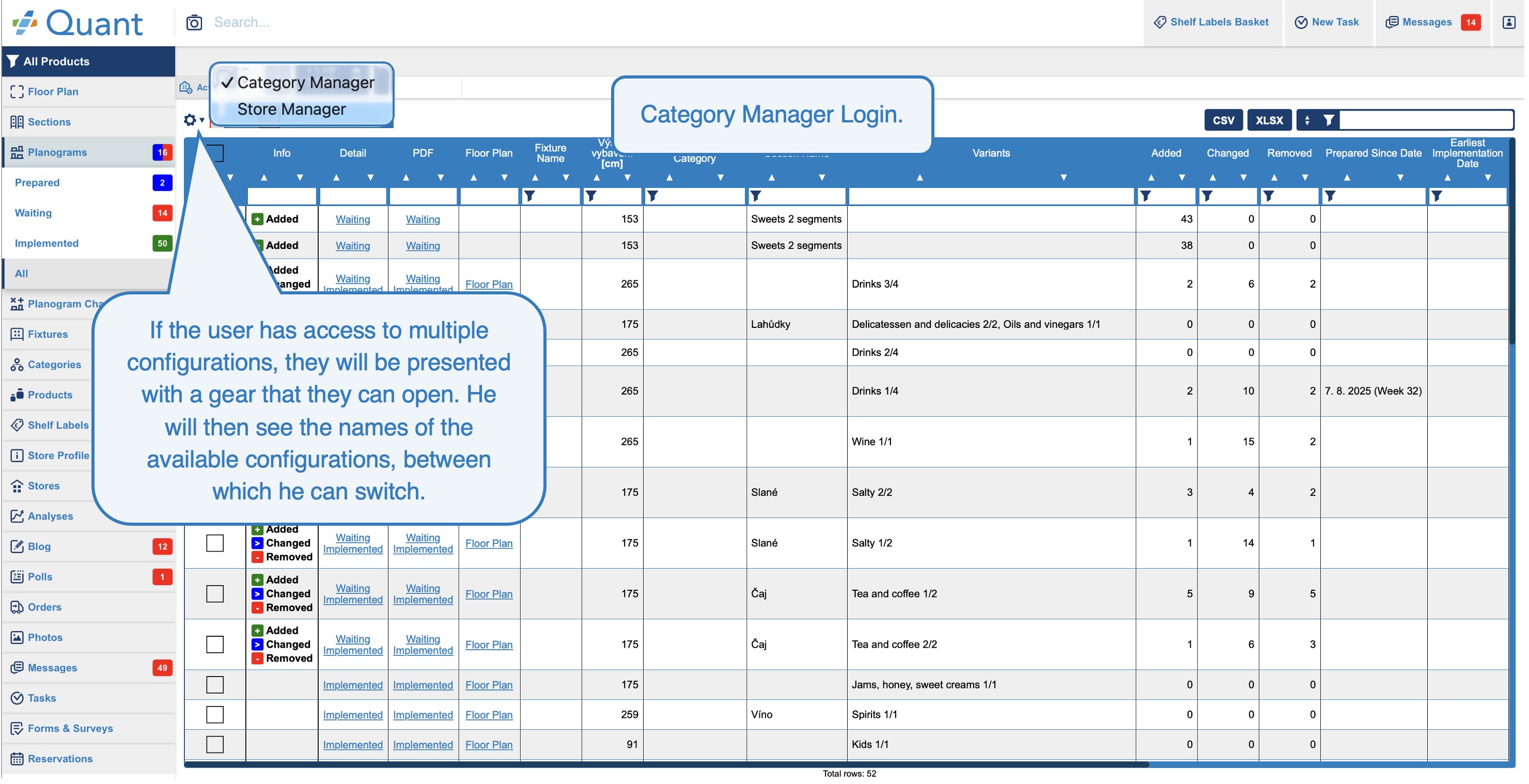Expand the sort selector beside XLSX
The image size is (1529, 784).
click(1307, 120)
